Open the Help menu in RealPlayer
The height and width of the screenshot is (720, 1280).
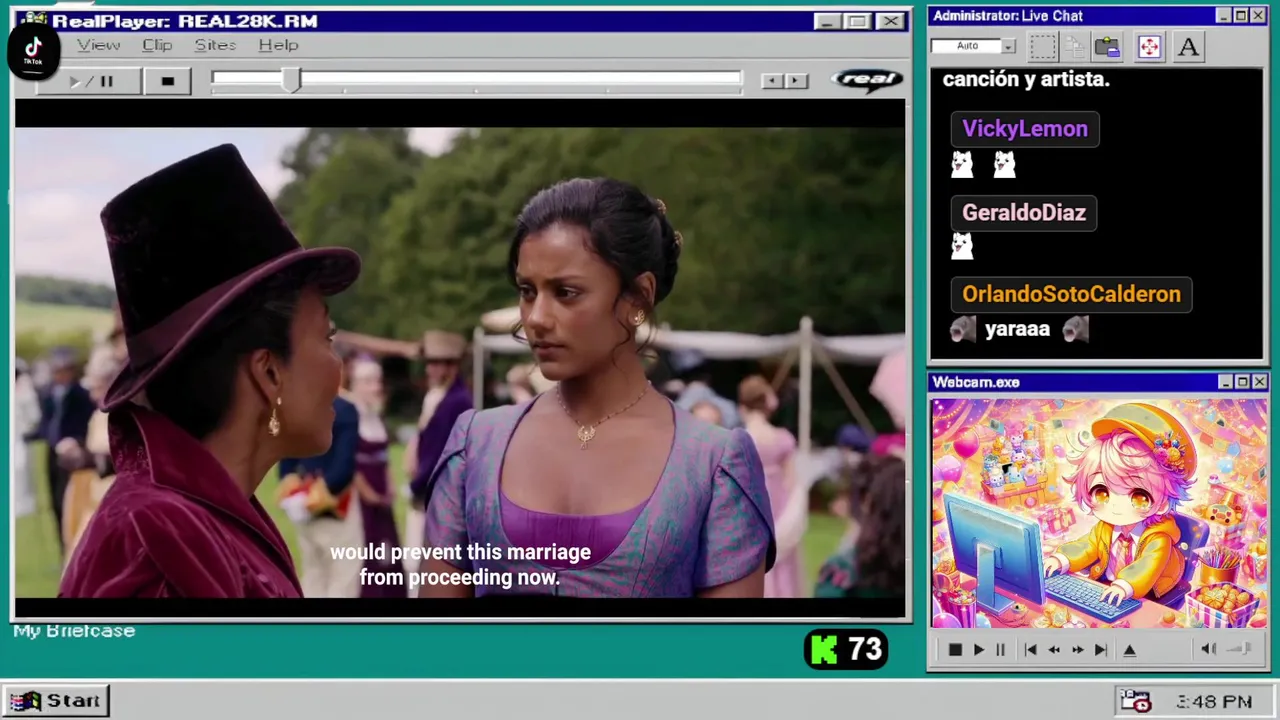(278, 45)
